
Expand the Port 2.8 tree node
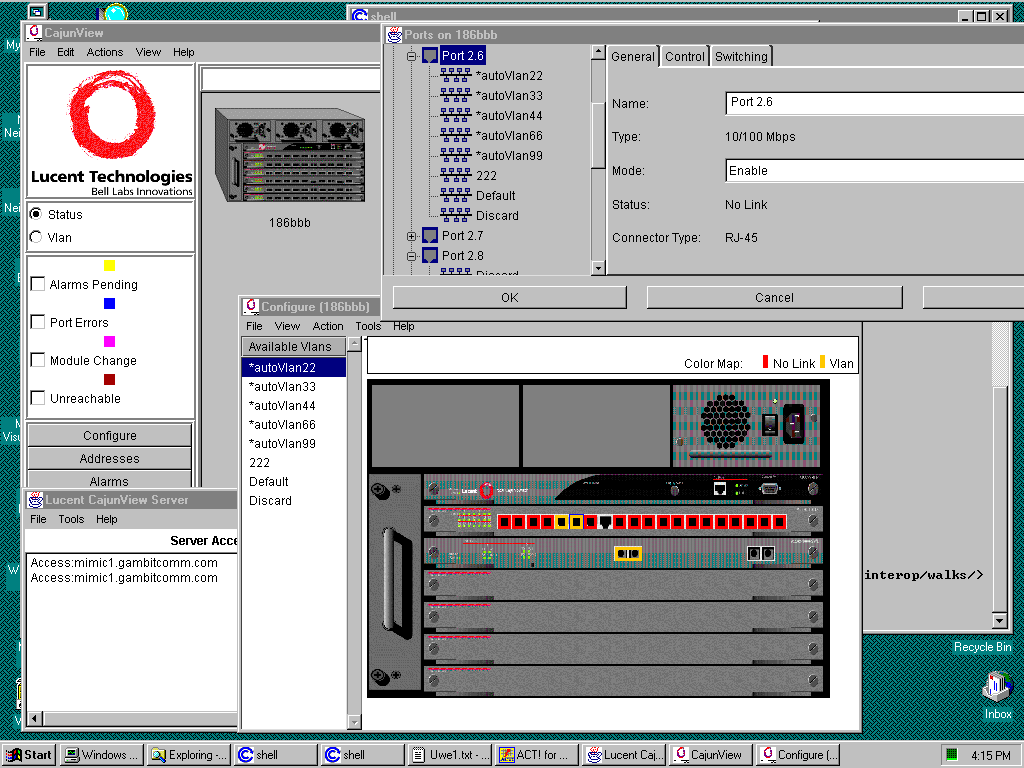coord(411,256)
